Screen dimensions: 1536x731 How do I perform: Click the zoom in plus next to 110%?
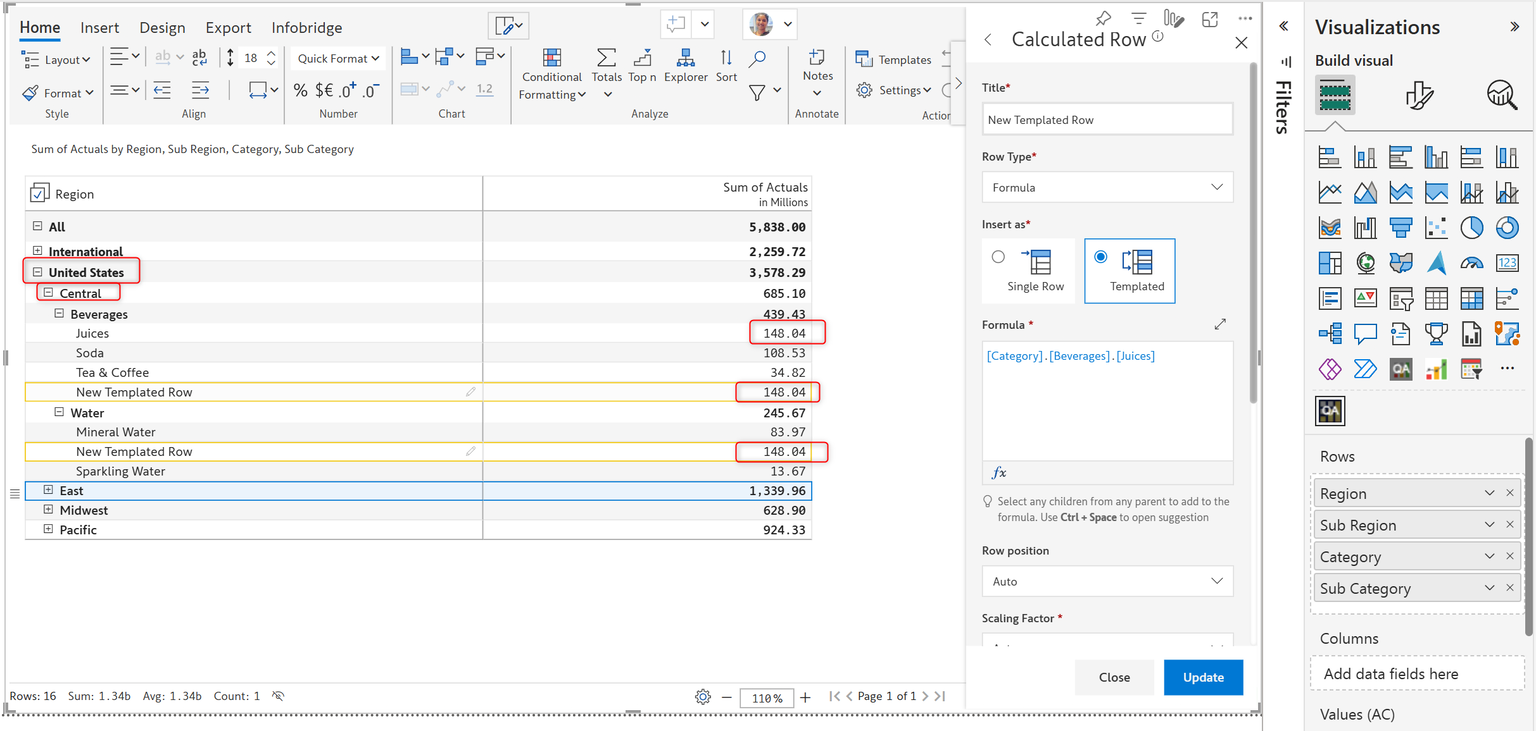[806, 697]
